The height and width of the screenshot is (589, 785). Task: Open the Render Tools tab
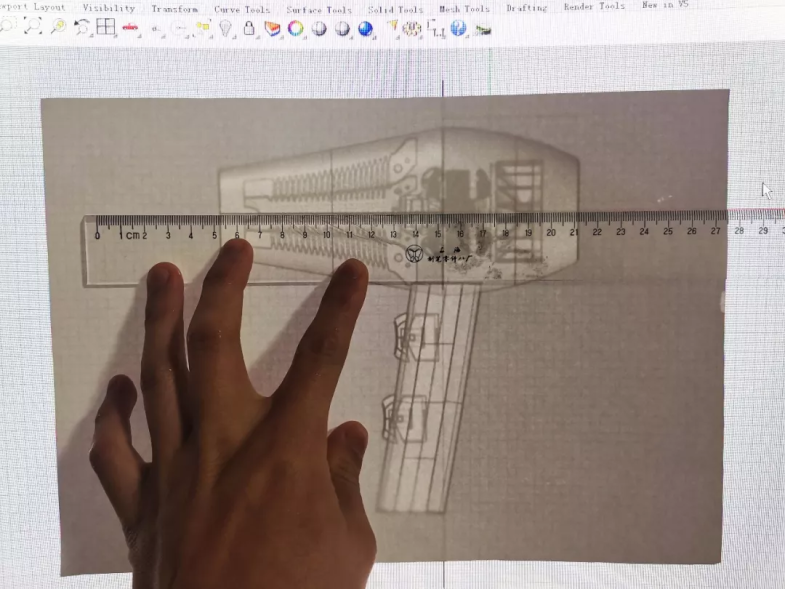pyautogui.click(x=594, y=6)
